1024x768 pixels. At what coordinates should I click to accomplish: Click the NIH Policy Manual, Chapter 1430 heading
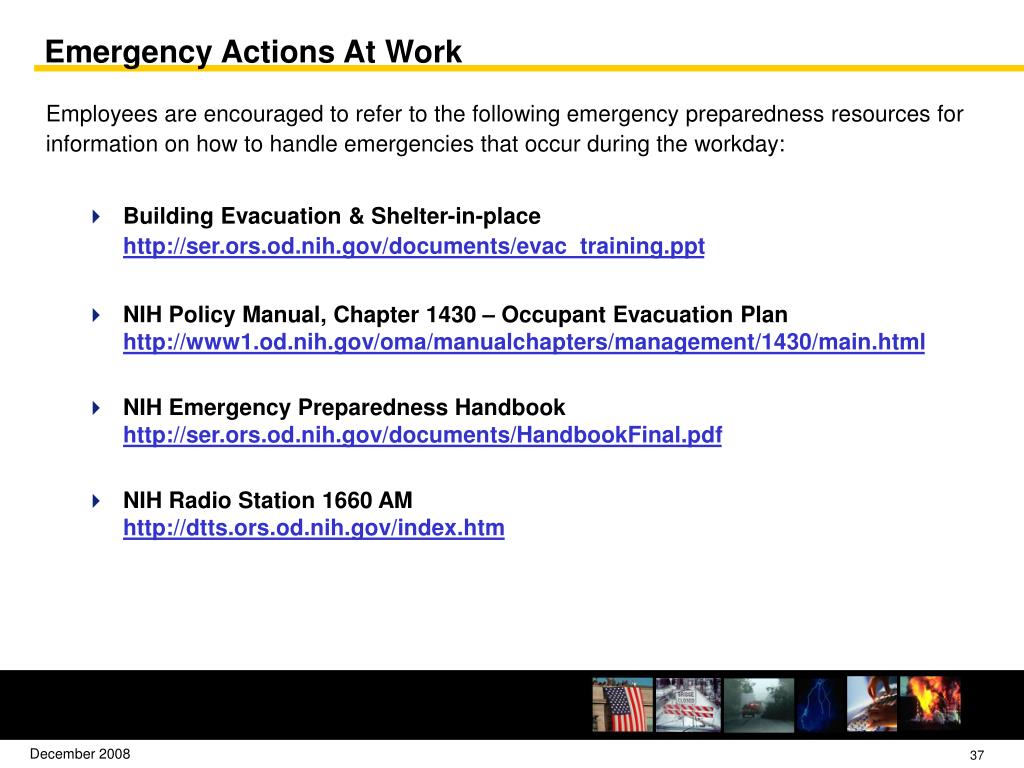point(455,315)
